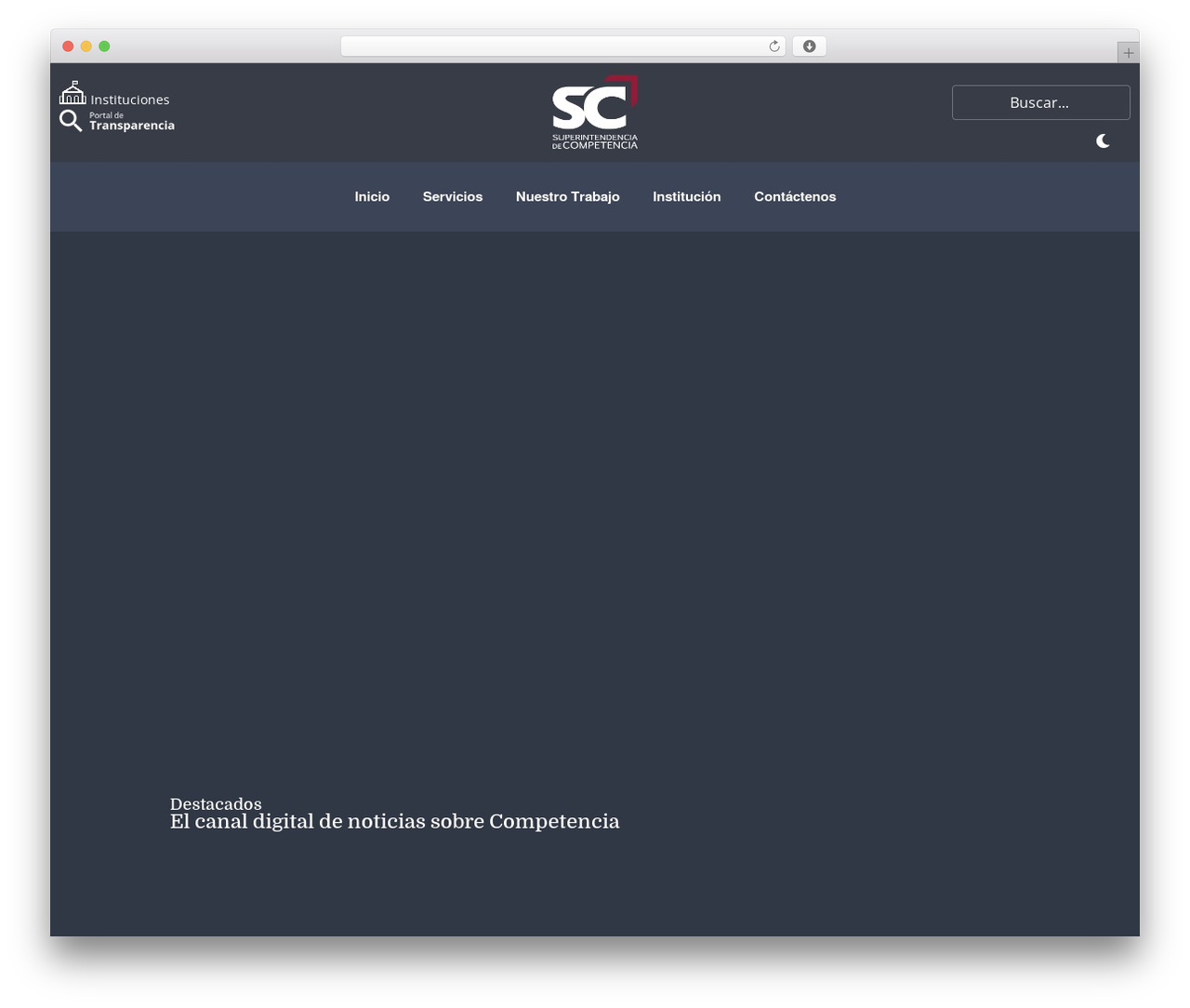Go to the Contáctenos page
1190x1008 pixels.
[x=795, y=196]
